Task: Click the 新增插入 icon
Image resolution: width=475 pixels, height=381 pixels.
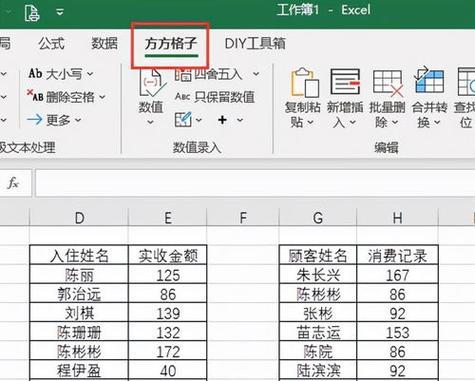Action: [345, 82]
